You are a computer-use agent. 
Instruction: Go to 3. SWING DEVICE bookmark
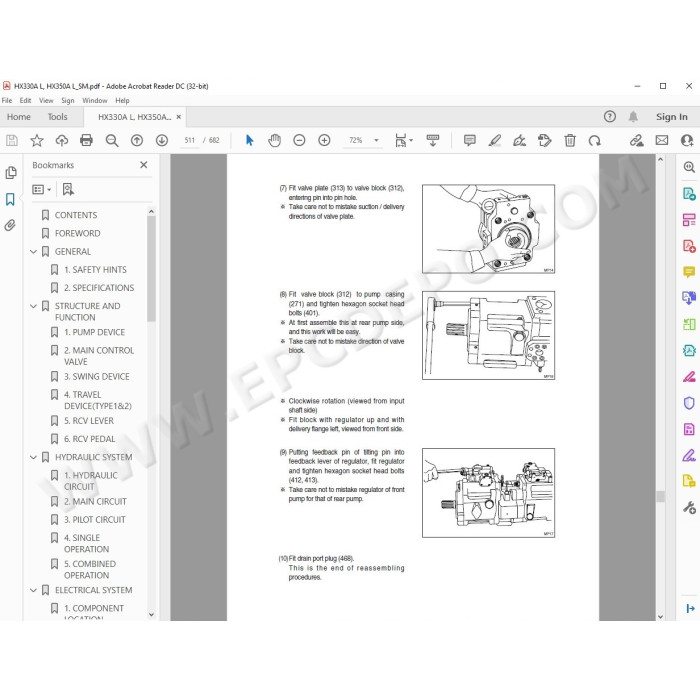click(x=96, y=376)
